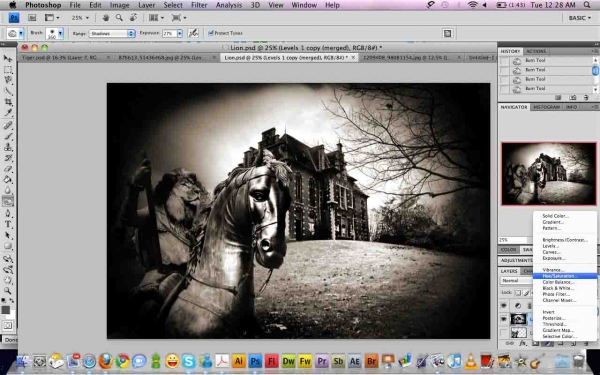Click the airbrush icon beside Exposure
The width and height of the screenshot is (600, 375).
[x=193, y=33]
